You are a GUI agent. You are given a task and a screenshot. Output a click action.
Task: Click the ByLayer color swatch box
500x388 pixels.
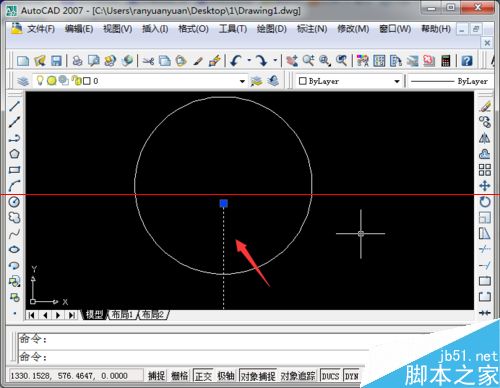pyautogui.click(x=303, y=81)
